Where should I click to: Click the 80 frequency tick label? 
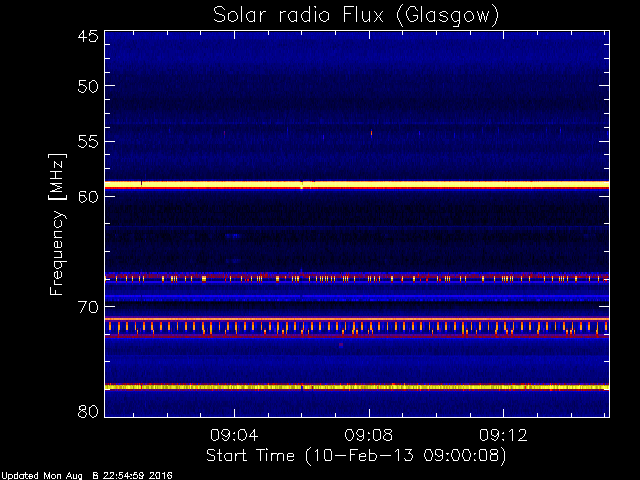(x=88, y=411)
